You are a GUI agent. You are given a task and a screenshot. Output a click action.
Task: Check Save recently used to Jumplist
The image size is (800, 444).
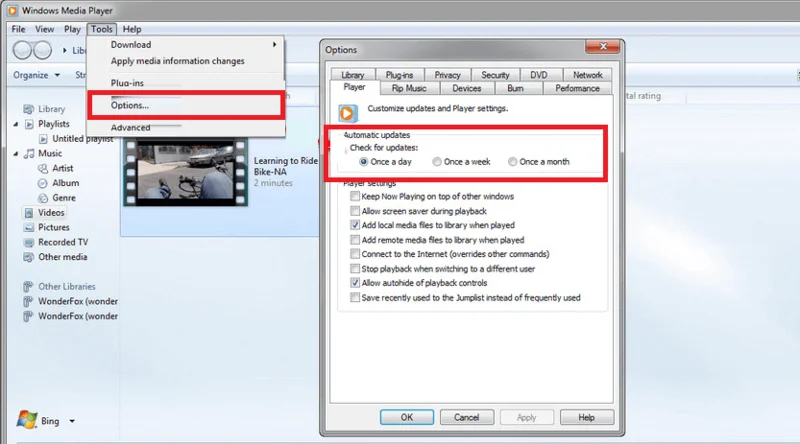point(355,298)
